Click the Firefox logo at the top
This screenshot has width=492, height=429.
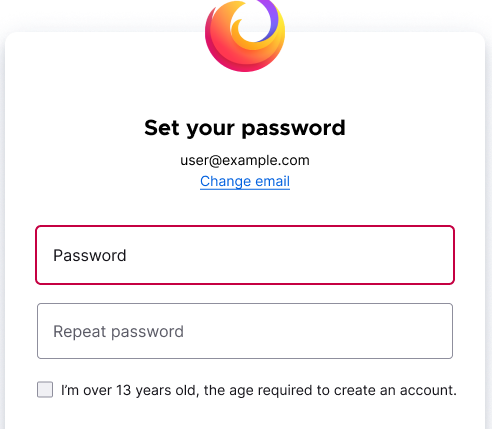[x=245, y=34]
